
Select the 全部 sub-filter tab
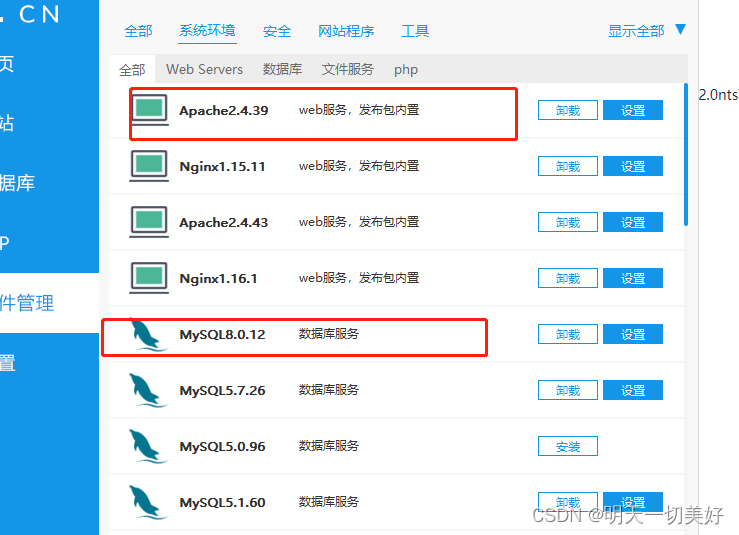pyautogui.click(x=132, y=70)
